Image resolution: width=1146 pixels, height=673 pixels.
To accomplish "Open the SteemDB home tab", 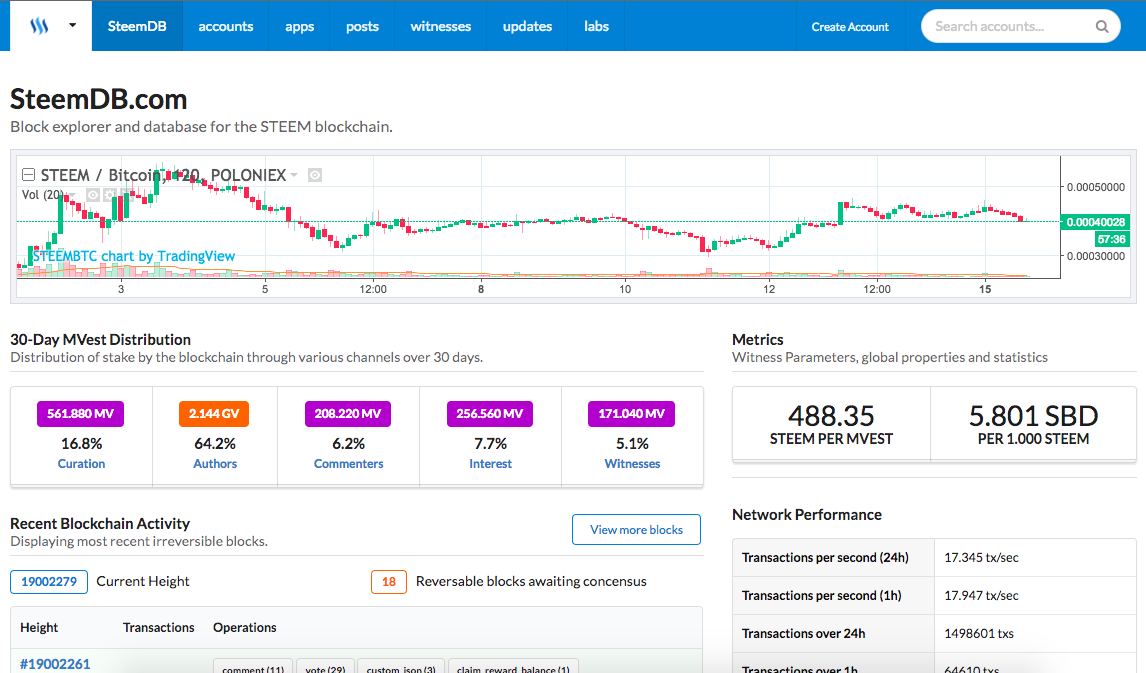I will (137, 26).
